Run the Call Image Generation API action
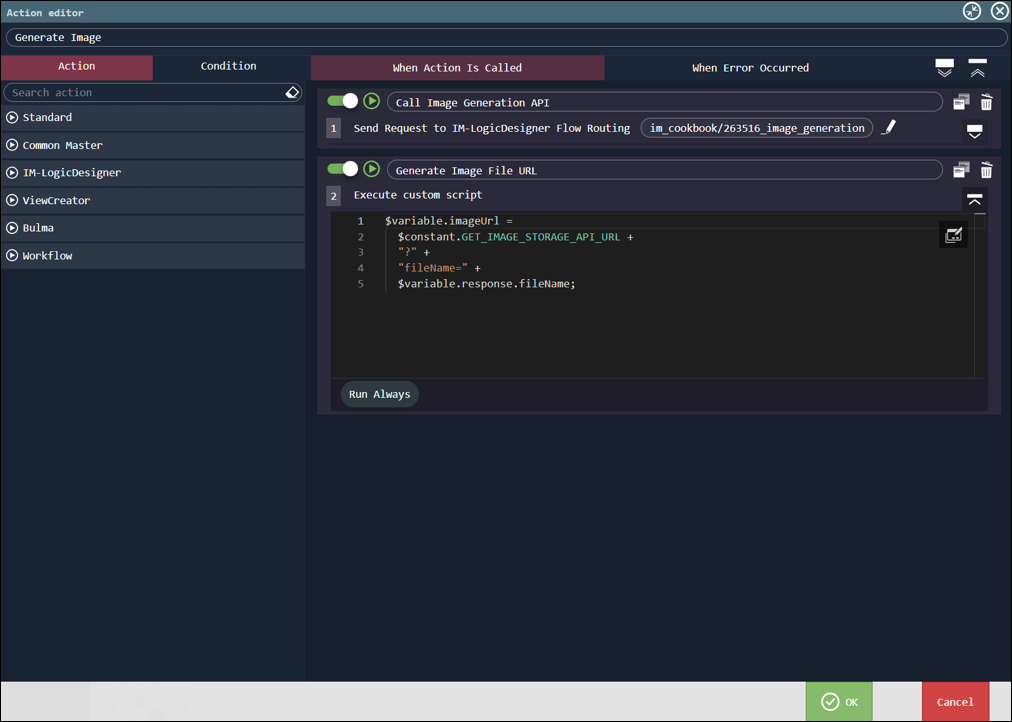This screenshot has height=722, width=1012. [x=371, y=101]
